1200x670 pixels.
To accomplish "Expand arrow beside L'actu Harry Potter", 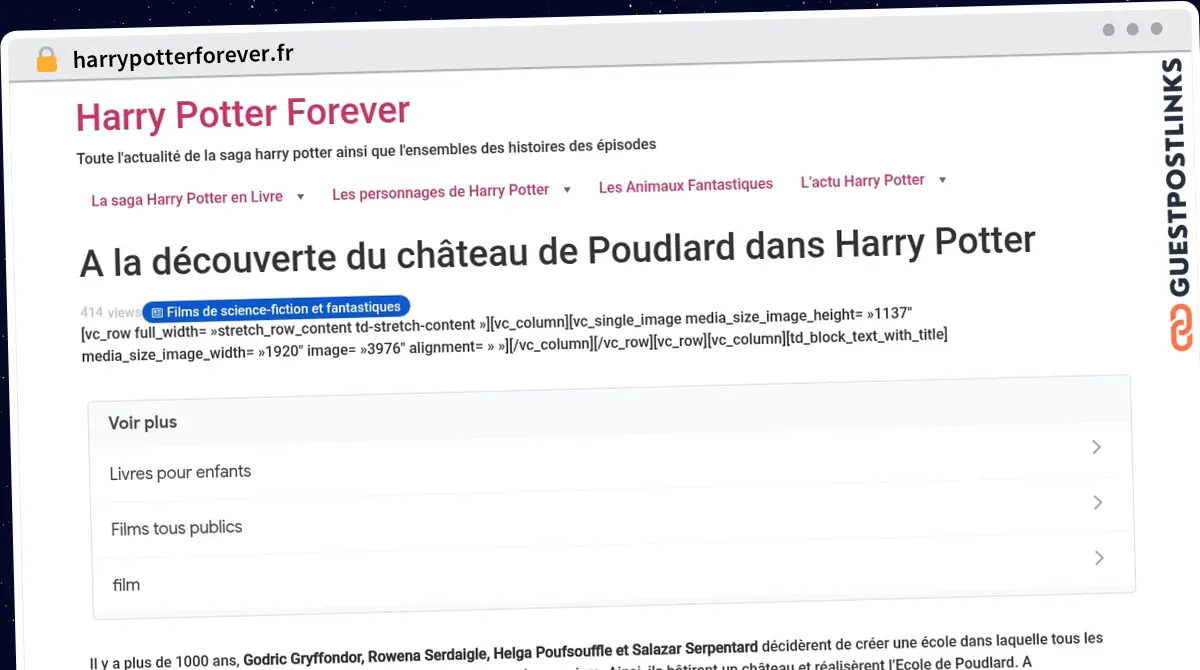I will (x=942, y=180).
